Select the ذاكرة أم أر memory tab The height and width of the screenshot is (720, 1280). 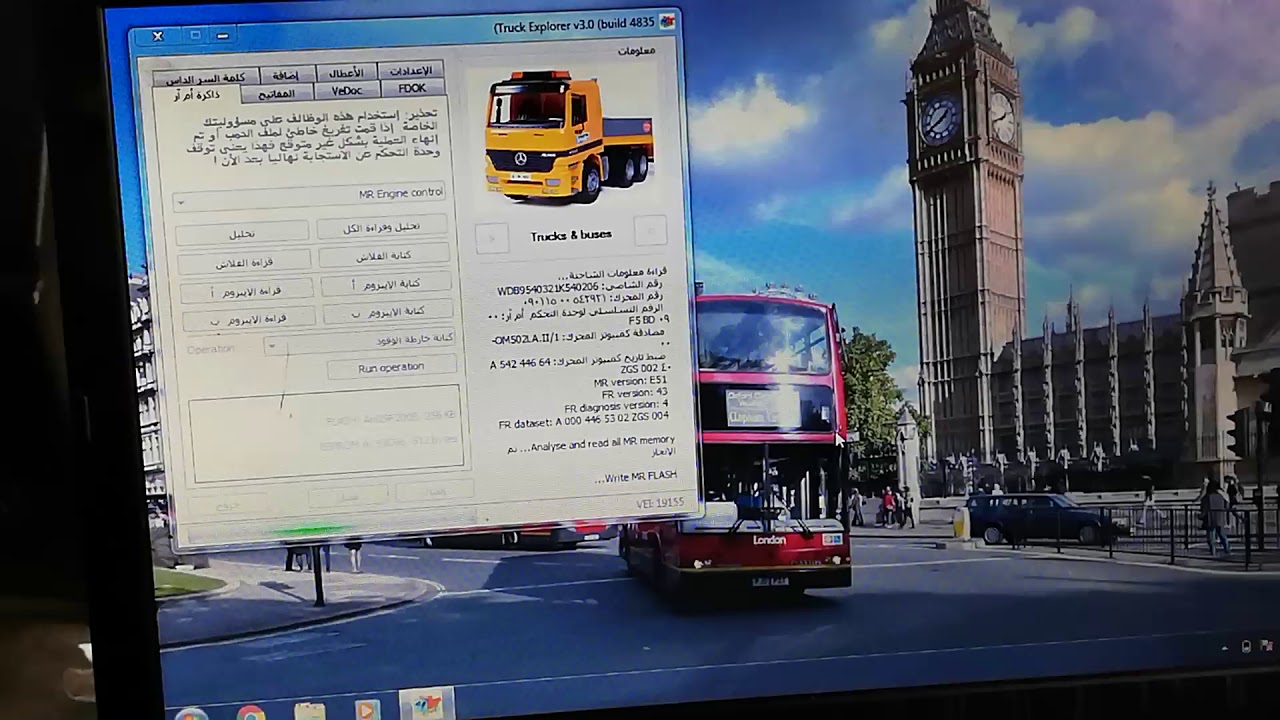click(197, 95)
